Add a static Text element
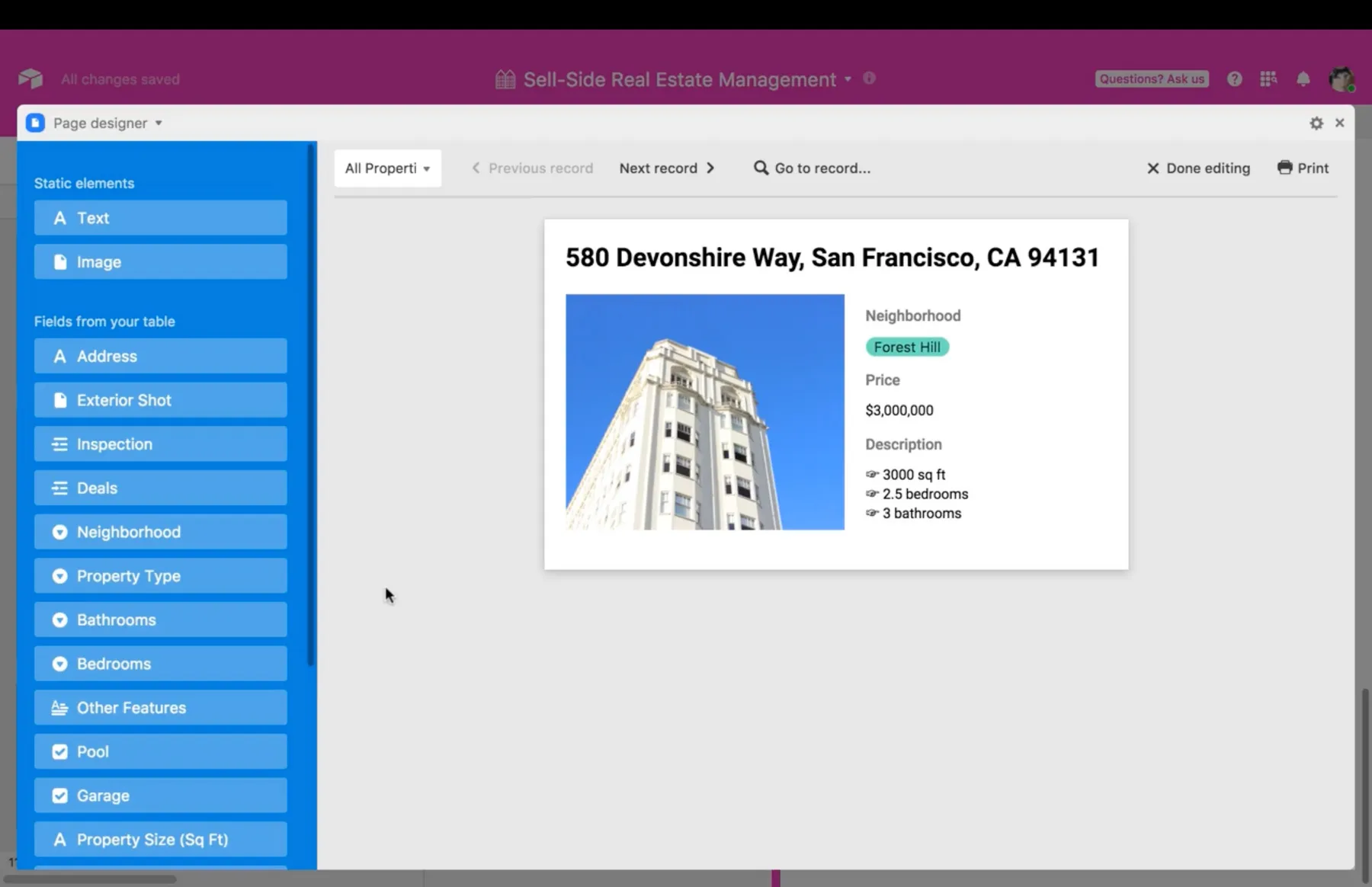The image size is (1372, 887). 160,218
